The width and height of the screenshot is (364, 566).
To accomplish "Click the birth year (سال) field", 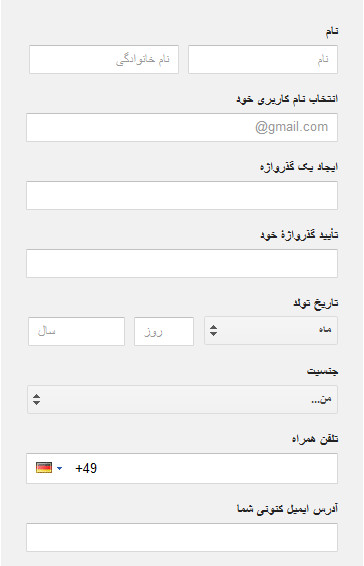I will click(77, 331).
